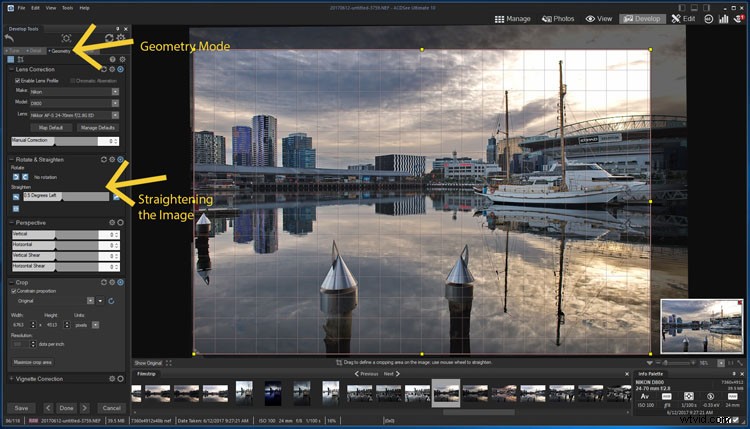Collapse the Lens Correction section
This screenshot has width=750, height=429.
click(11, 69)
